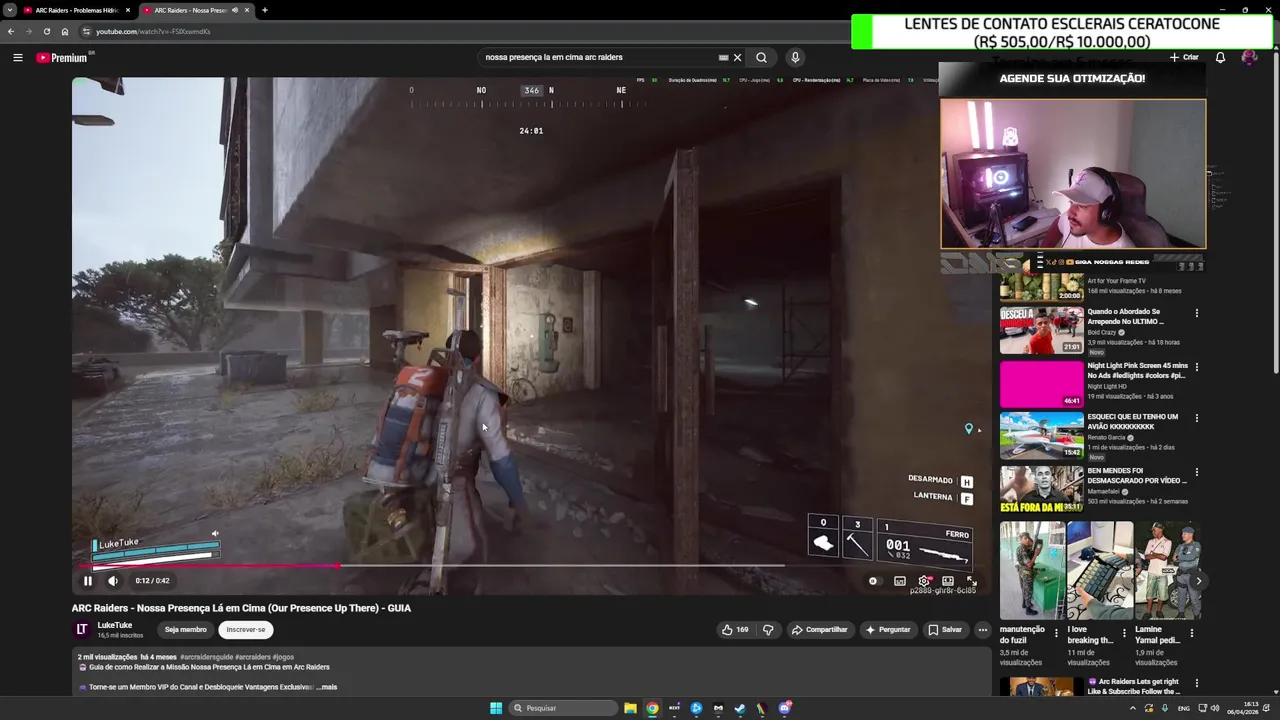Open YouTube notifications bell

point(1220,58)
